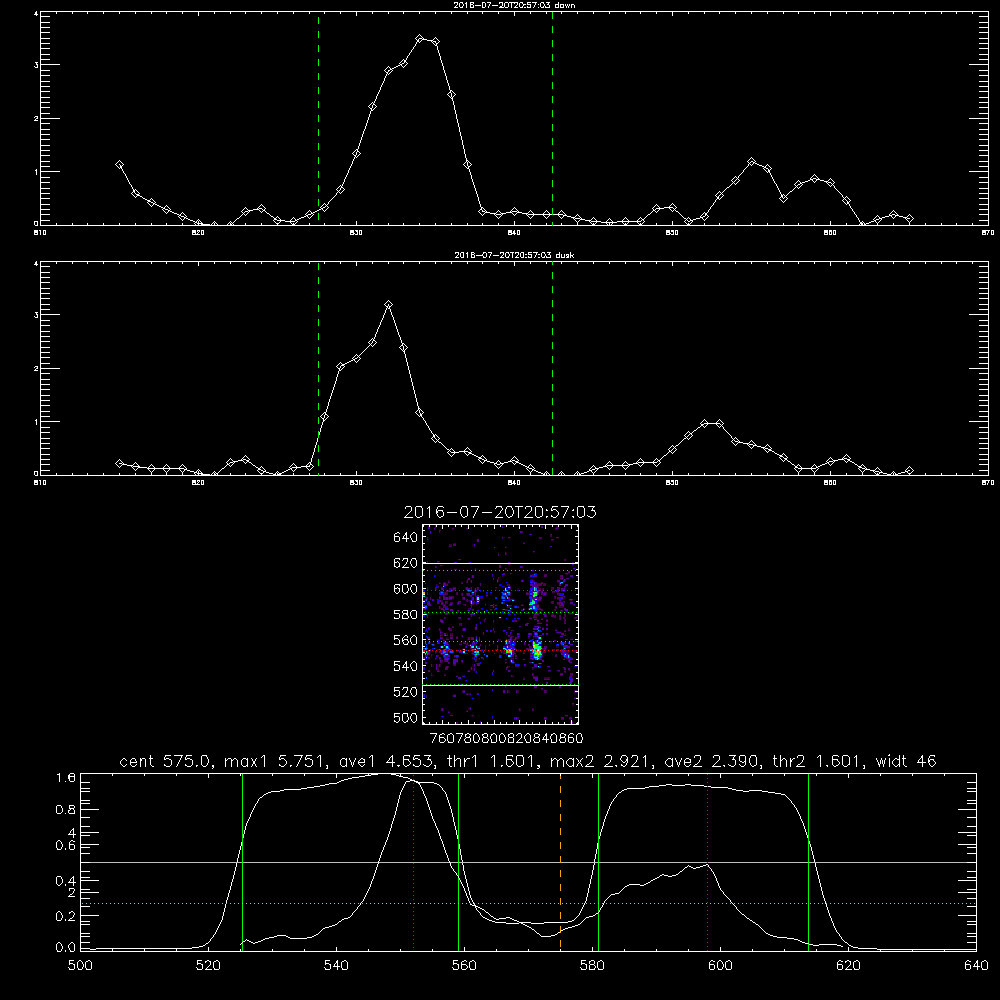Click the dawn plot title text
The height and width of the screenshot is (1000, 1000).
click(514, 4)
